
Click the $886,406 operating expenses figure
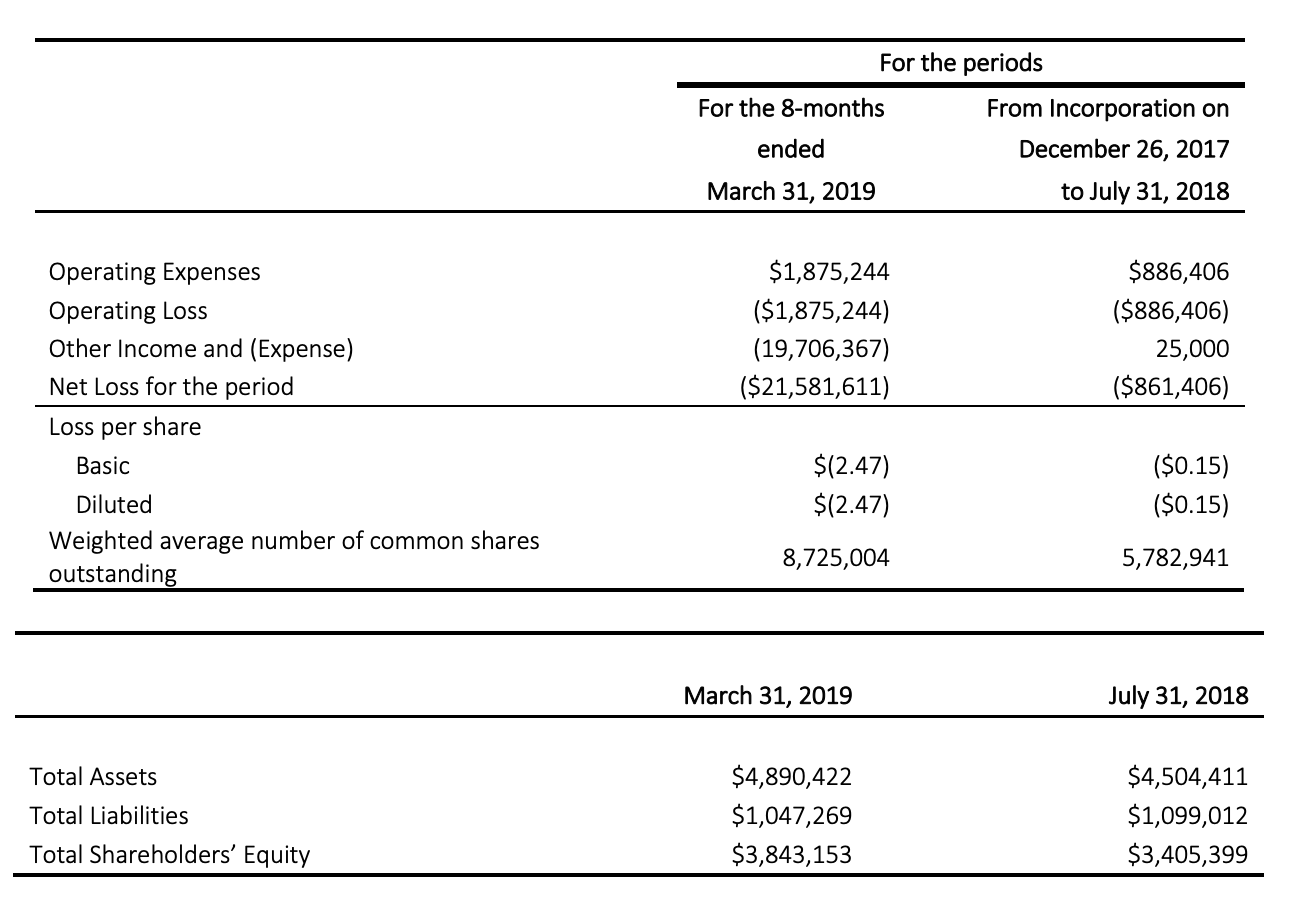[1178, 272]
